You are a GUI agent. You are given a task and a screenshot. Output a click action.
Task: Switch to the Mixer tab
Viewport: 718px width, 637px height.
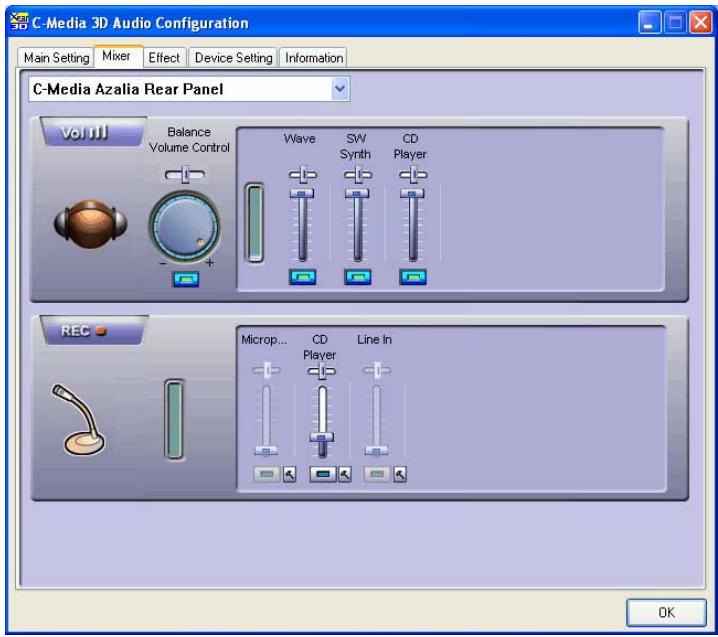[117, 56]
